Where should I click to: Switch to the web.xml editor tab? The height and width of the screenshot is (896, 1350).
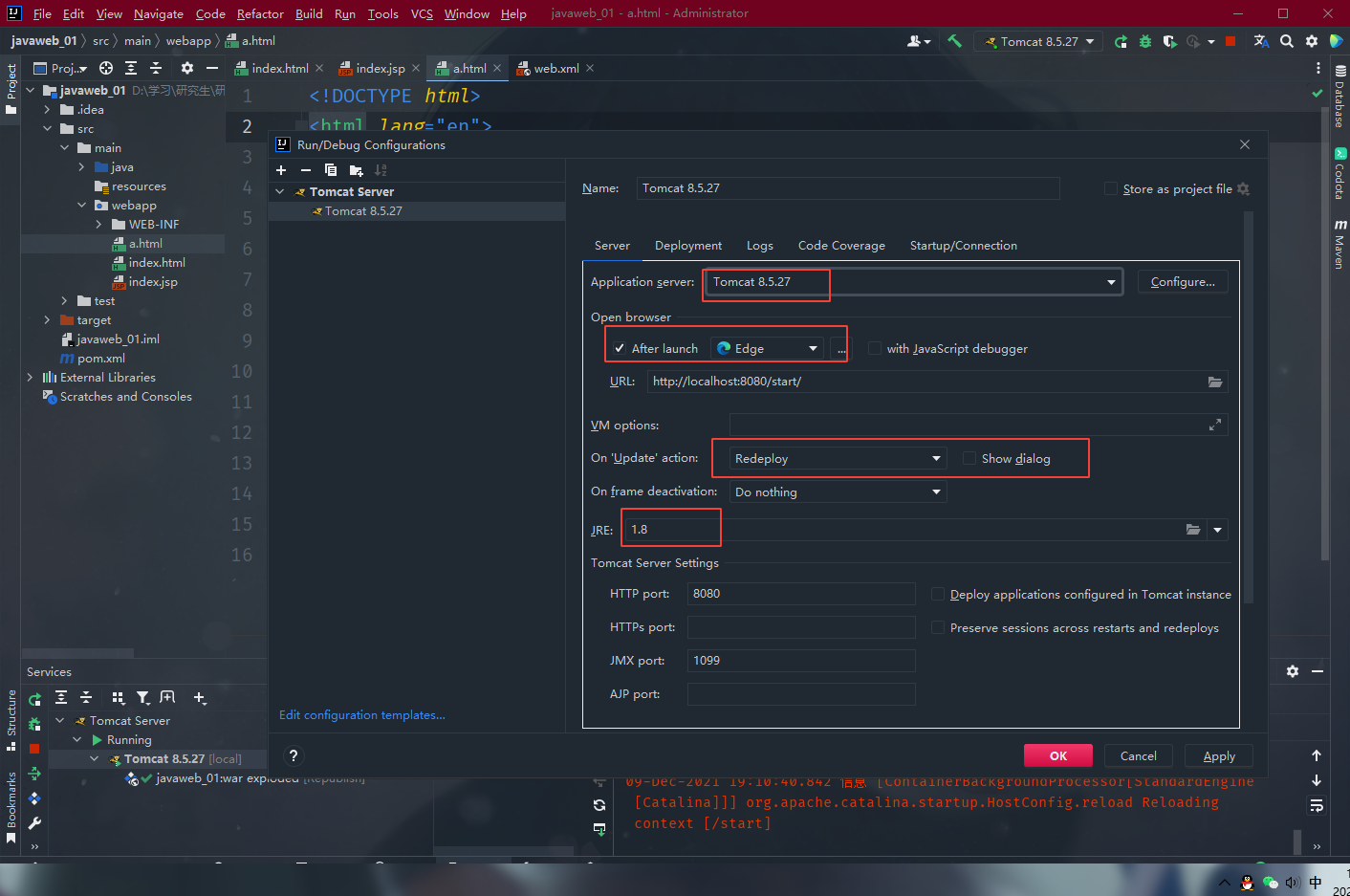(x=555, y=68)
